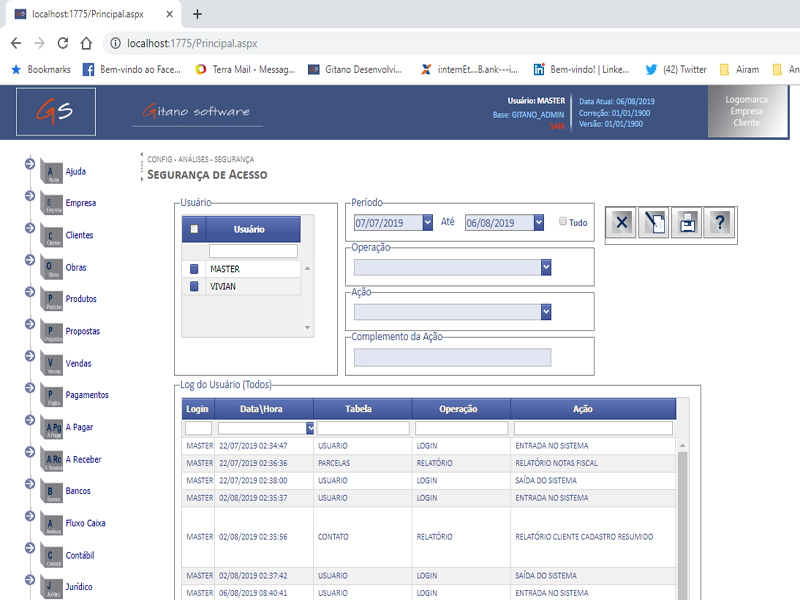Tick the VIVIAN user checkbox

point(194,286)
